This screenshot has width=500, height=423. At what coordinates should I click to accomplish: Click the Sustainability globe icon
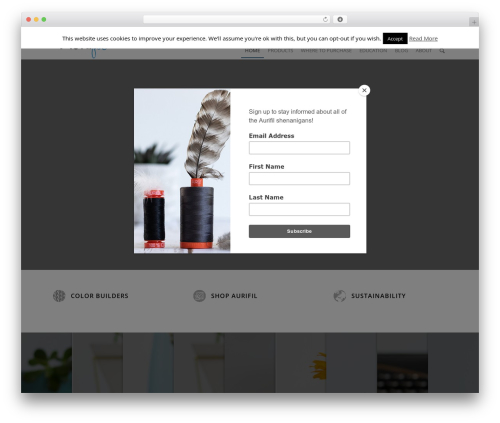pyautogui.click(x=340, y=296)
